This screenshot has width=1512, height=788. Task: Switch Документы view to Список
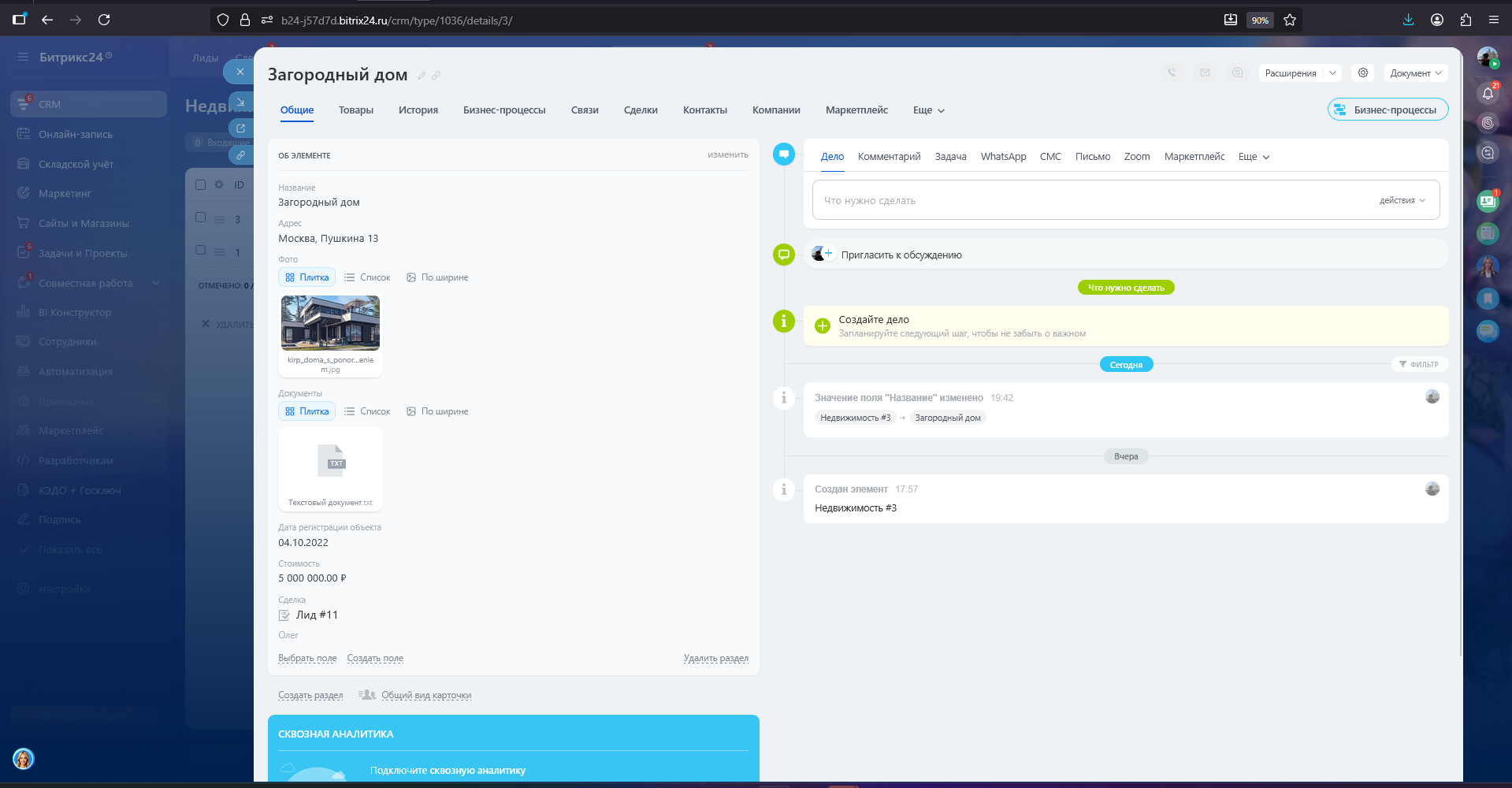[367, 411]
